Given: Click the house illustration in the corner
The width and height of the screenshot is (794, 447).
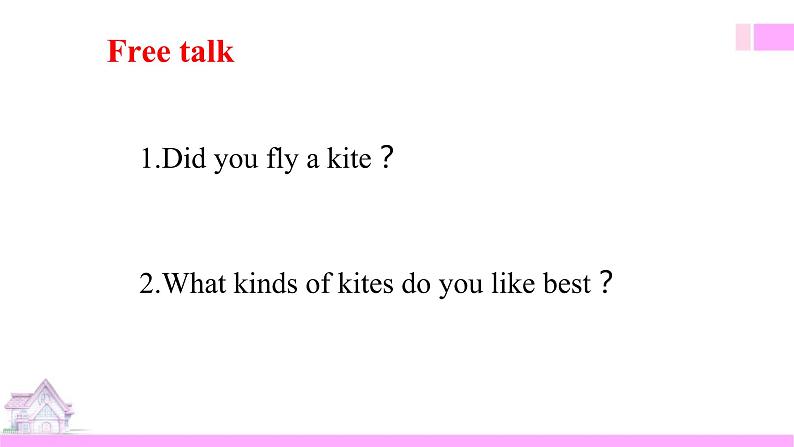Looking at the screenshot, I should coord(39,407).
